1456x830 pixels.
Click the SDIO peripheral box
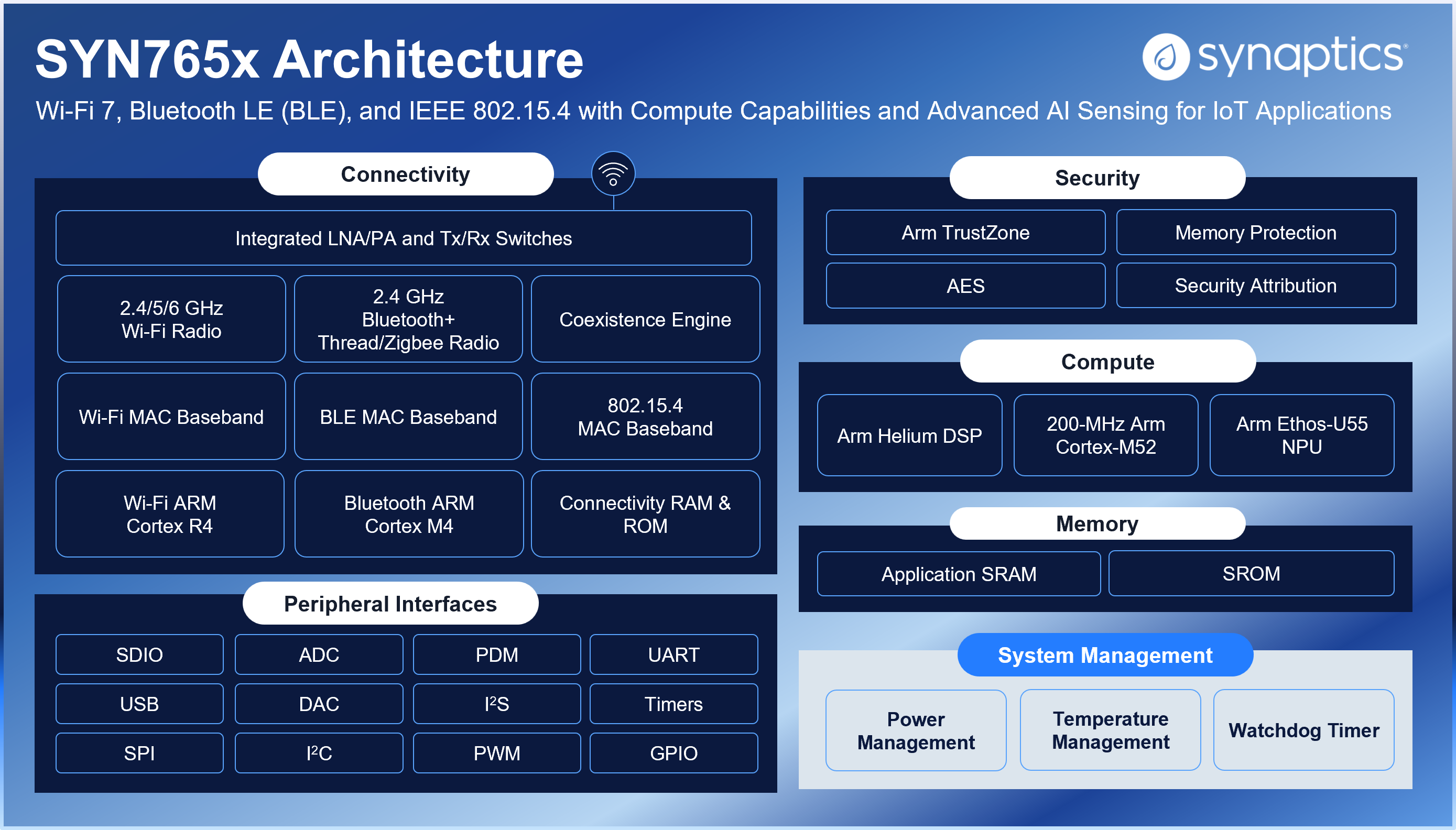pos(139,654)
